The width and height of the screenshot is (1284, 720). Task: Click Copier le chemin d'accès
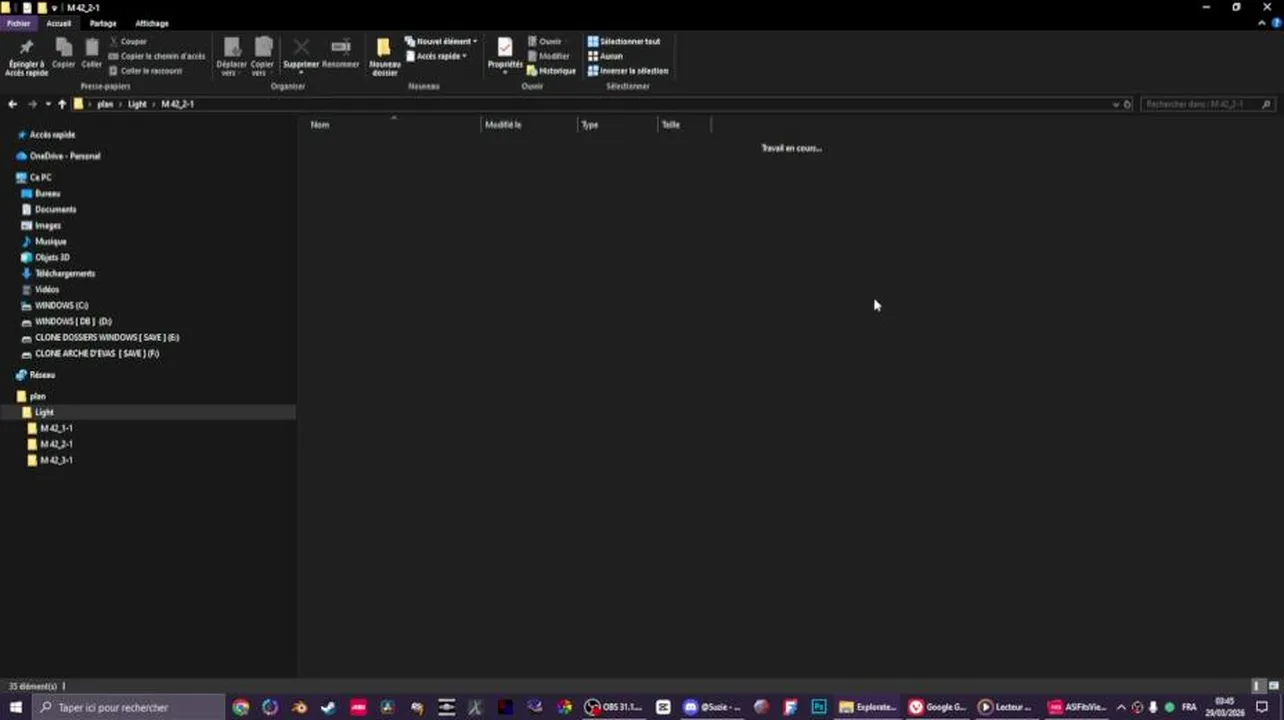click(x=156, y=56)
